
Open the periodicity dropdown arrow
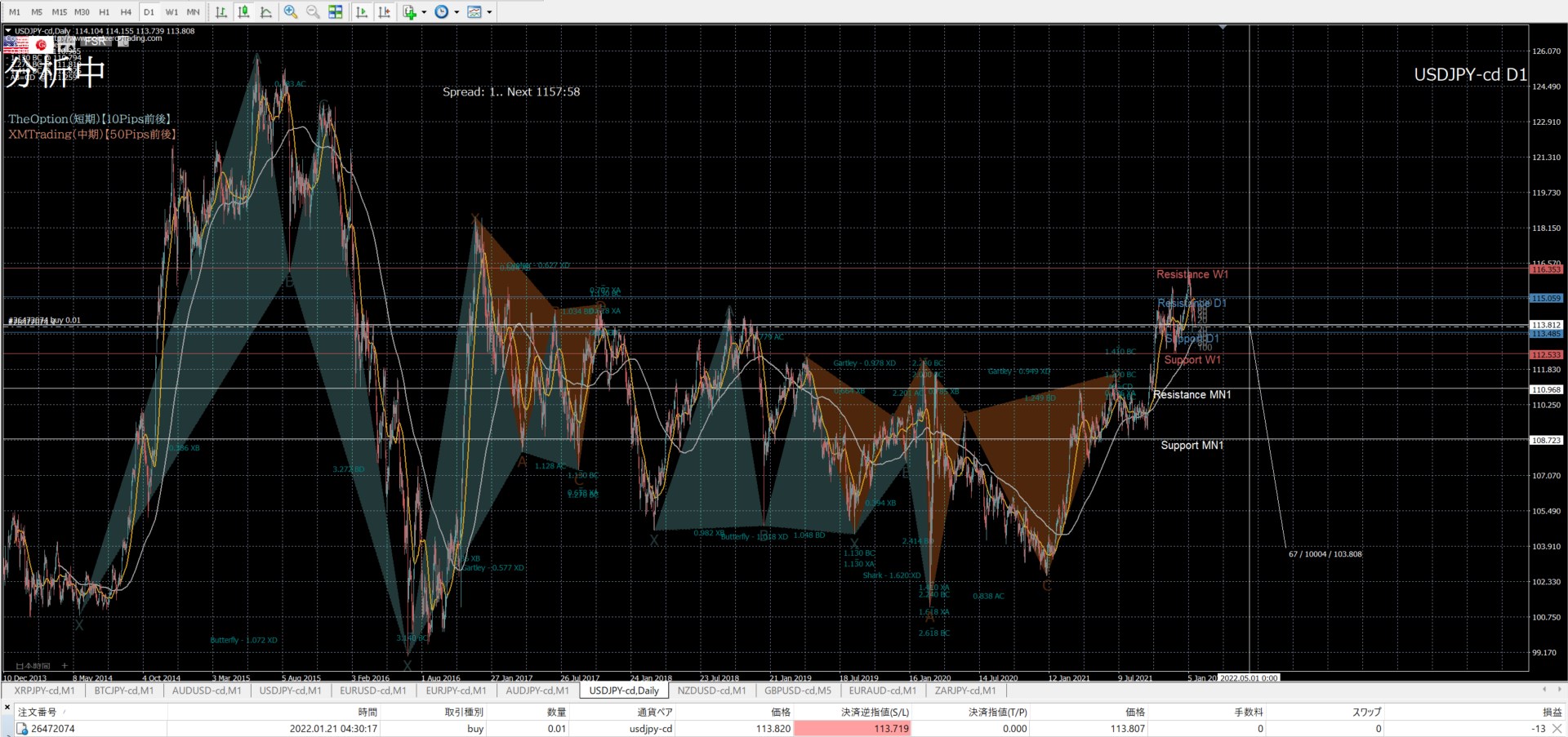pos(457,12)
